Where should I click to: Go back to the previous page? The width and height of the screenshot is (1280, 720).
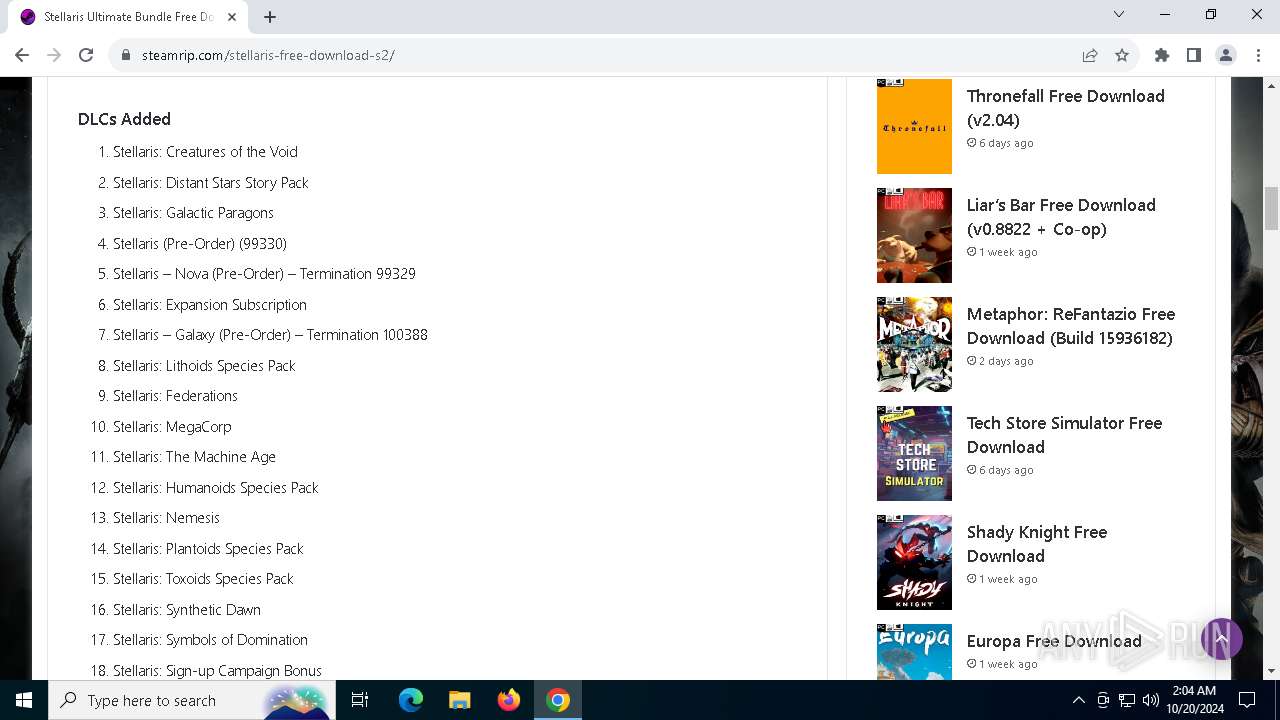pyautogui.click(x=22, y=55)
